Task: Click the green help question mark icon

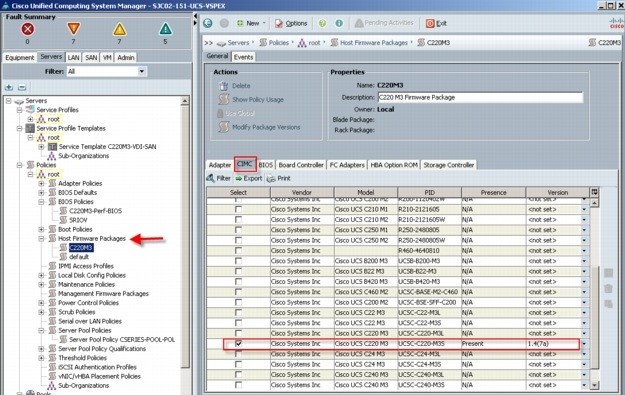Action: 322,23
